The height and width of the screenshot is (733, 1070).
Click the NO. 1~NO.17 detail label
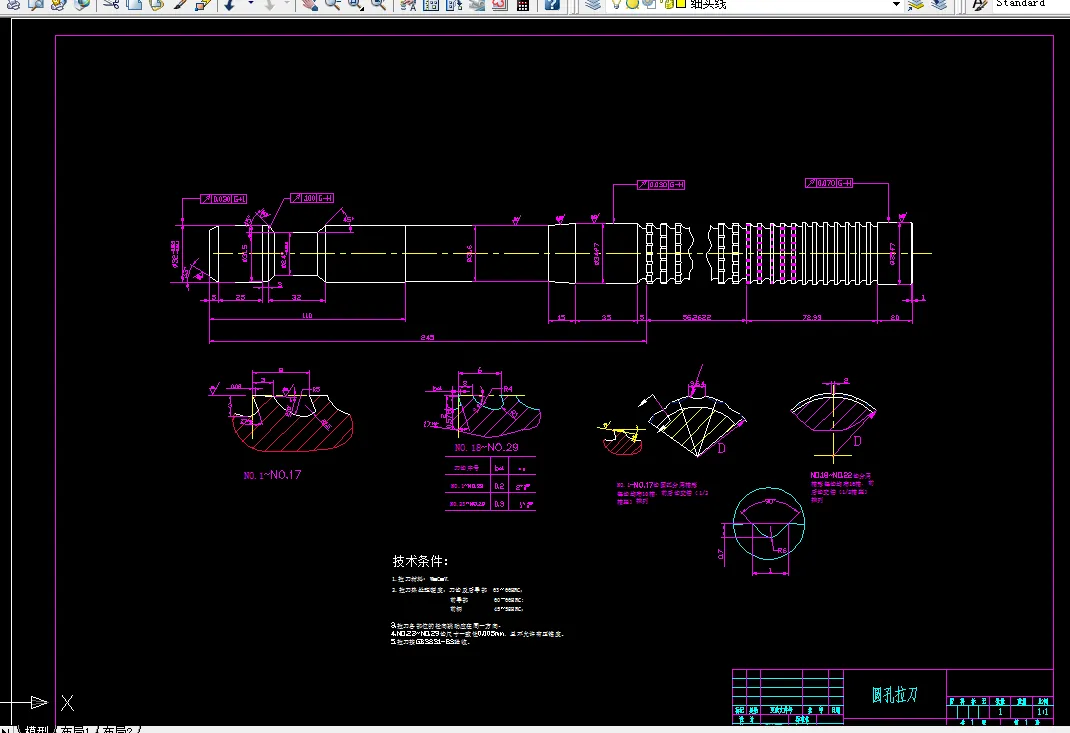272,474
